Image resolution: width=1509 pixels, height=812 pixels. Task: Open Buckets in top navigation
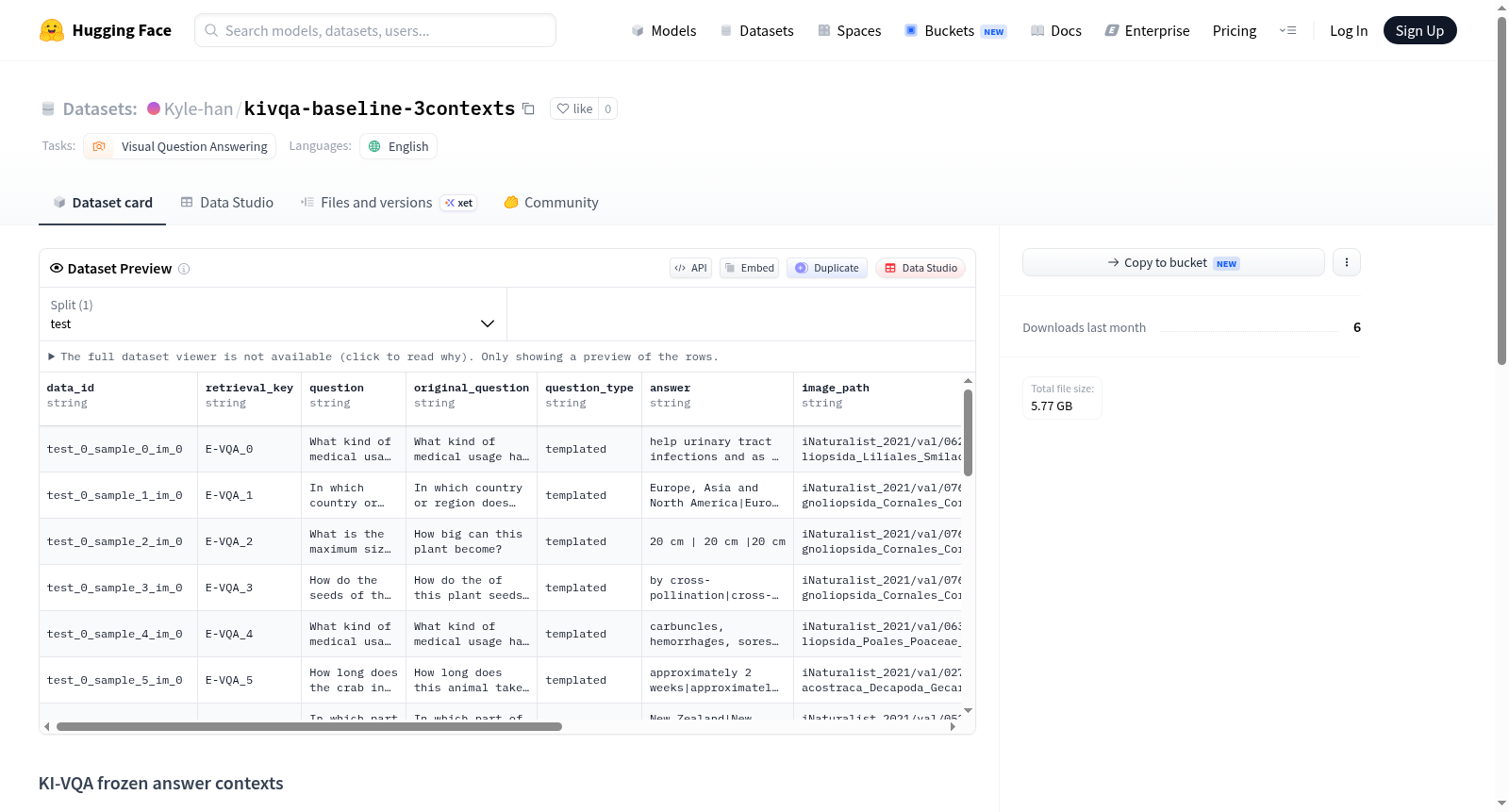pos(955,30)
